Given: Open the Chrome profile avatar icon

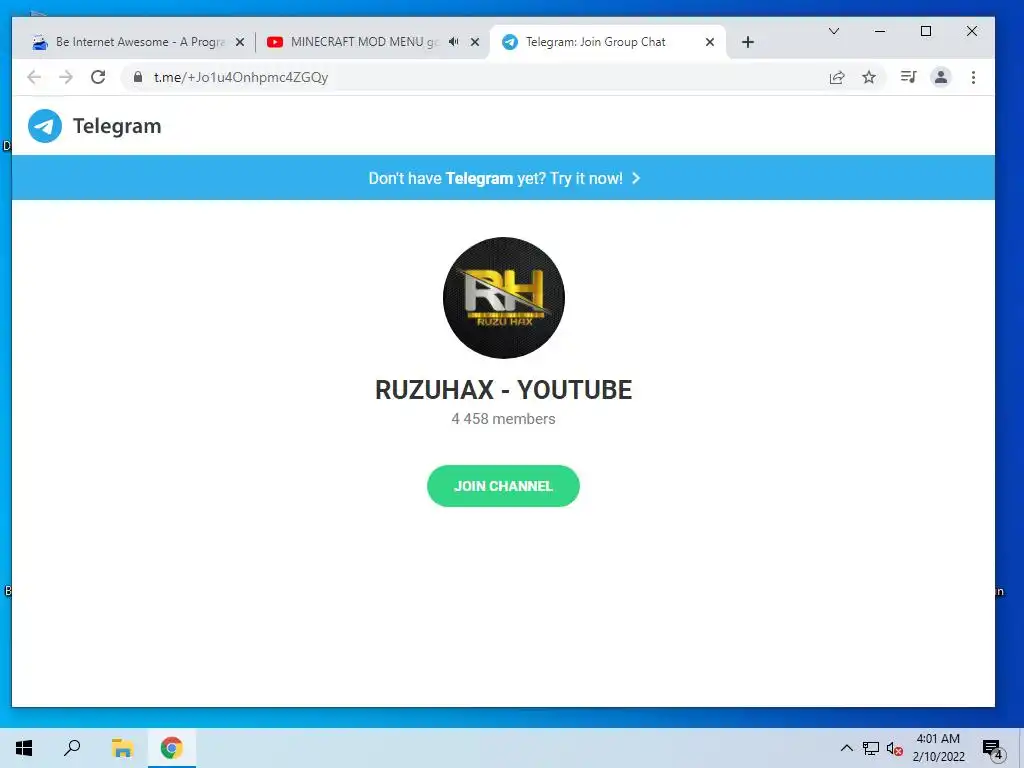Looking at the screenshot, I should coord(940,77).
